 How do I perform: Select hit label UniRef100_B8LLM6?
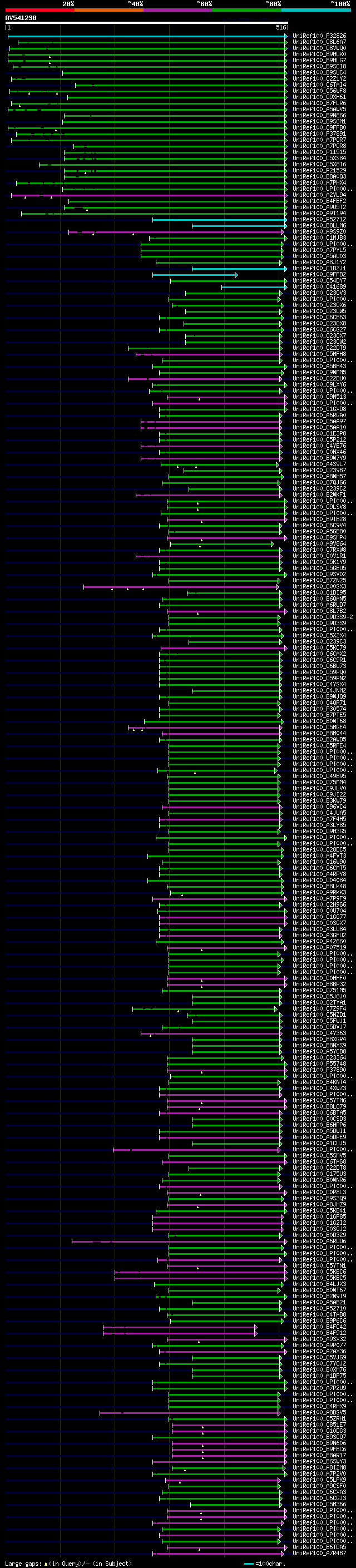(319, 226)
